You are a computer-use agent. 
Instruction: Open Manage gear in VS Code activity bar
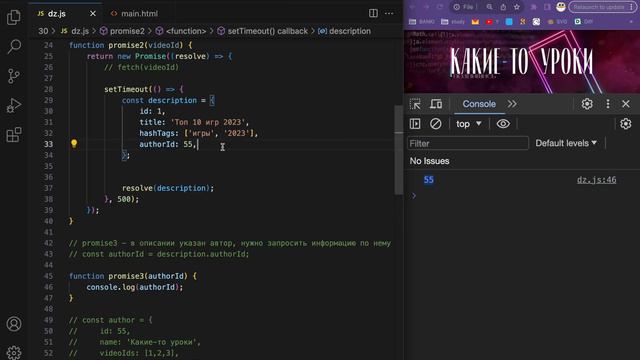click(14, 352)
